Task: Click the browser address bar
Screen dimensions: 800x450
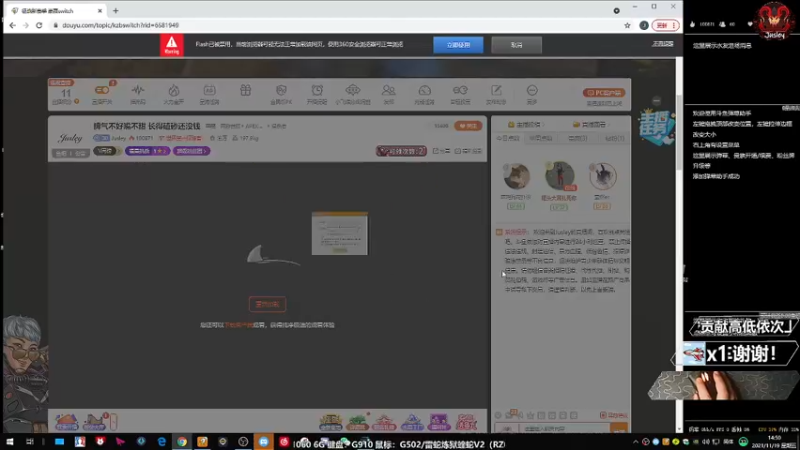Action: pyautogui.click(x=337, y=25)
